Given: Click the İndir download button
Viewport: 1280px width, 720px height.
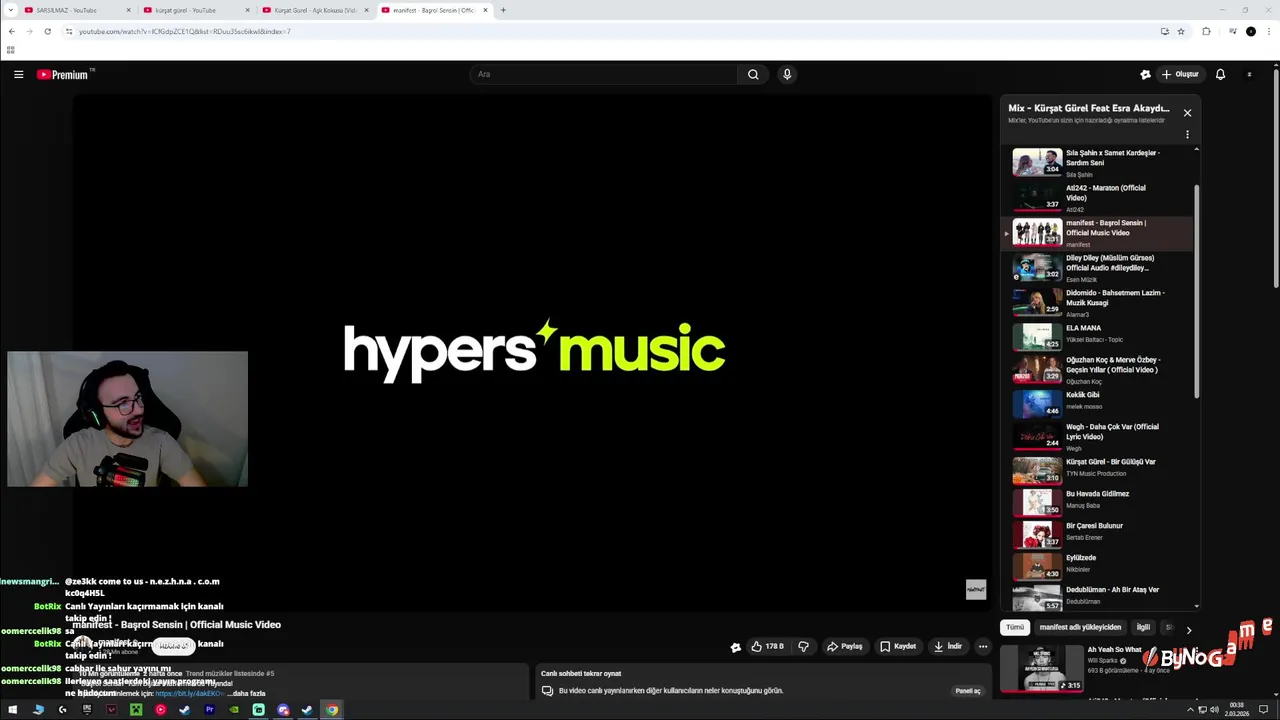Looking at the screenshot, I should coord(948,647).
